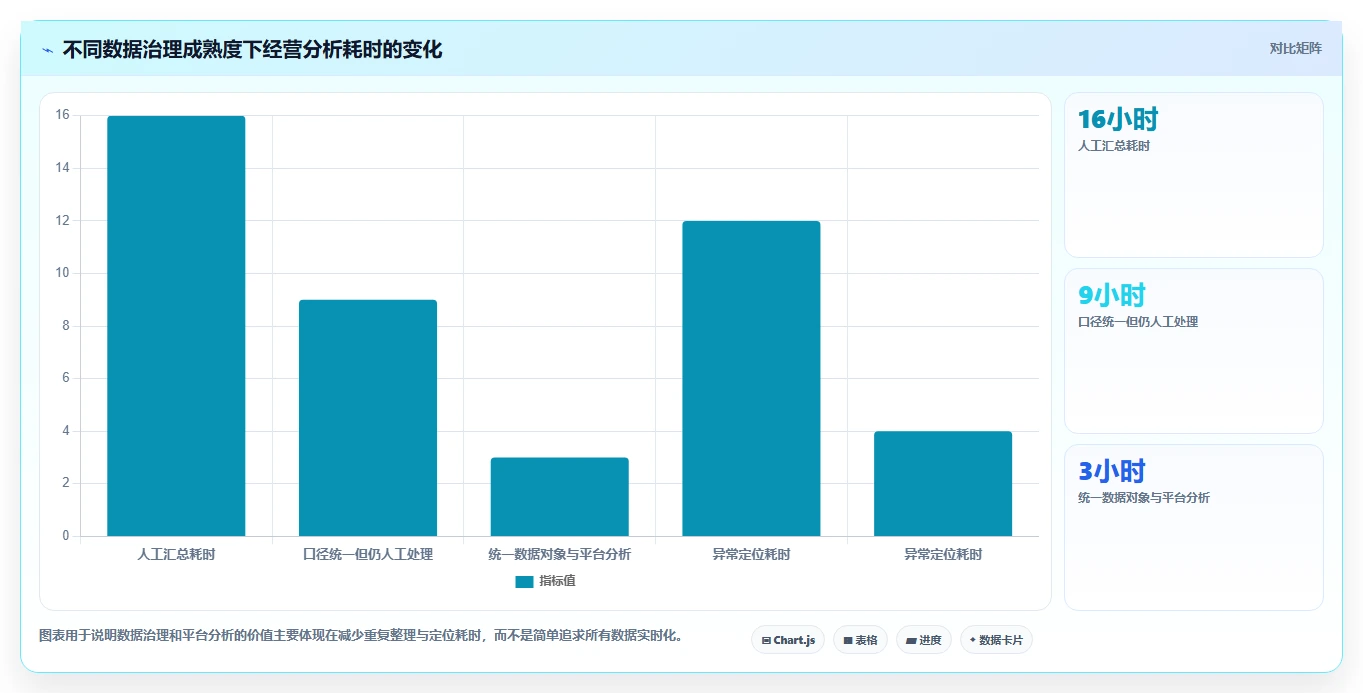Click the 口径统一但仍人工处理 x-axis label
This screenshot has height=693, width=1363.
tap(368, 554)
